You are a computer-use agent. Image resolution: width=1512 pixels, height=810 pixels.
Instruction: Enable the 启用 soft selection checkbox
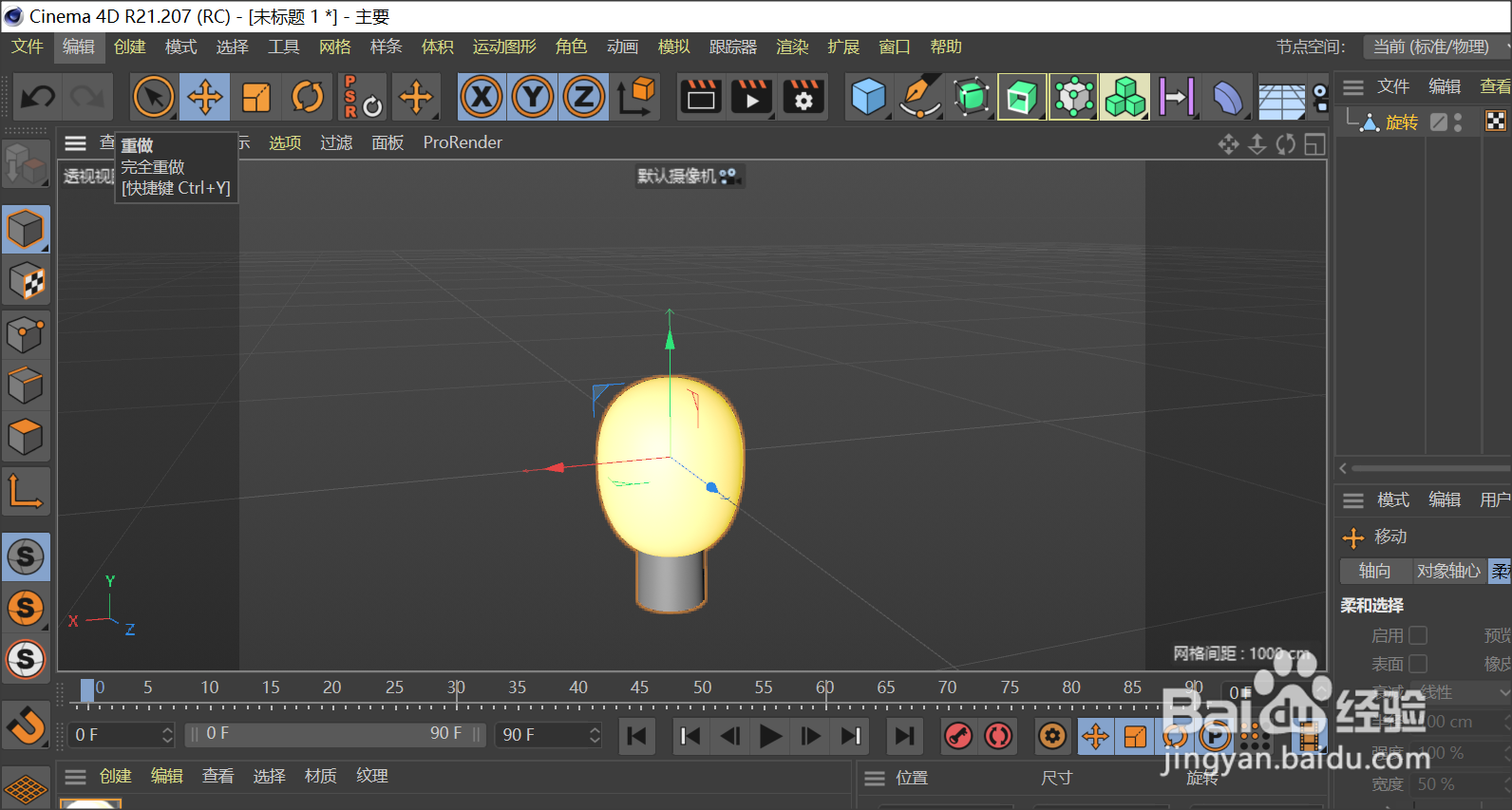pos(1418,635)
